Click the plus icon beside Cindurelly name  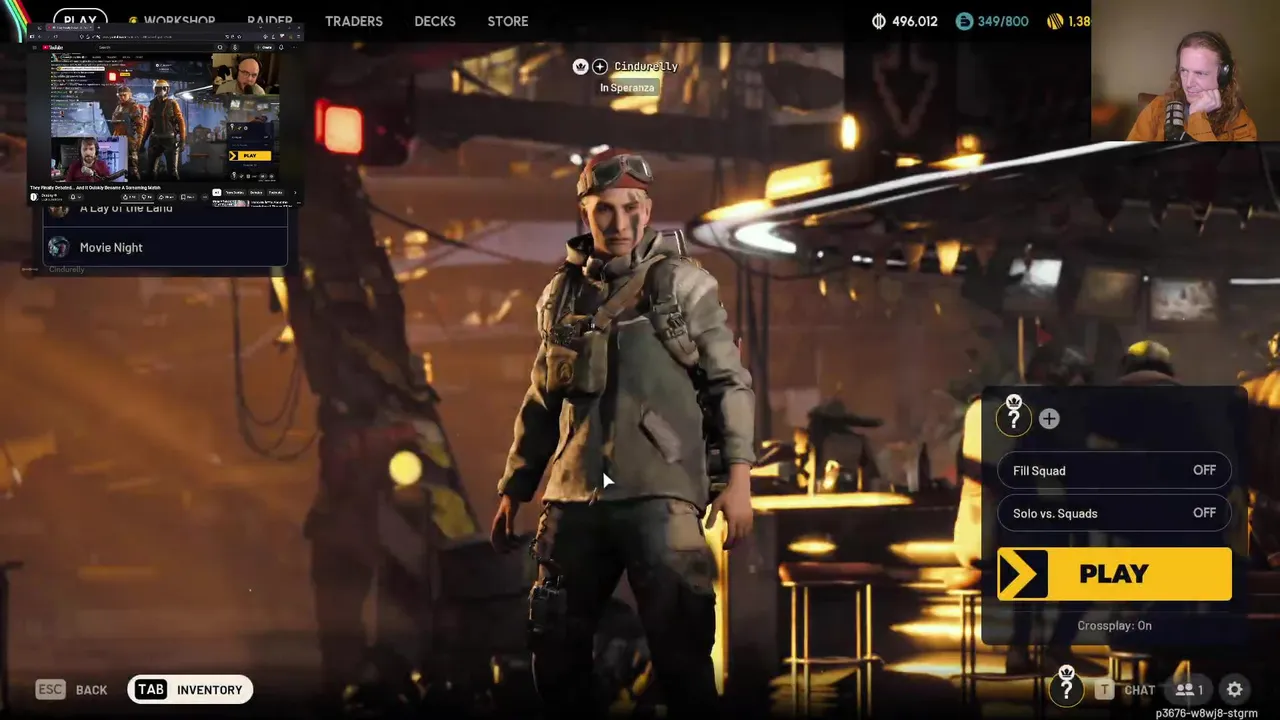(599, 66)
